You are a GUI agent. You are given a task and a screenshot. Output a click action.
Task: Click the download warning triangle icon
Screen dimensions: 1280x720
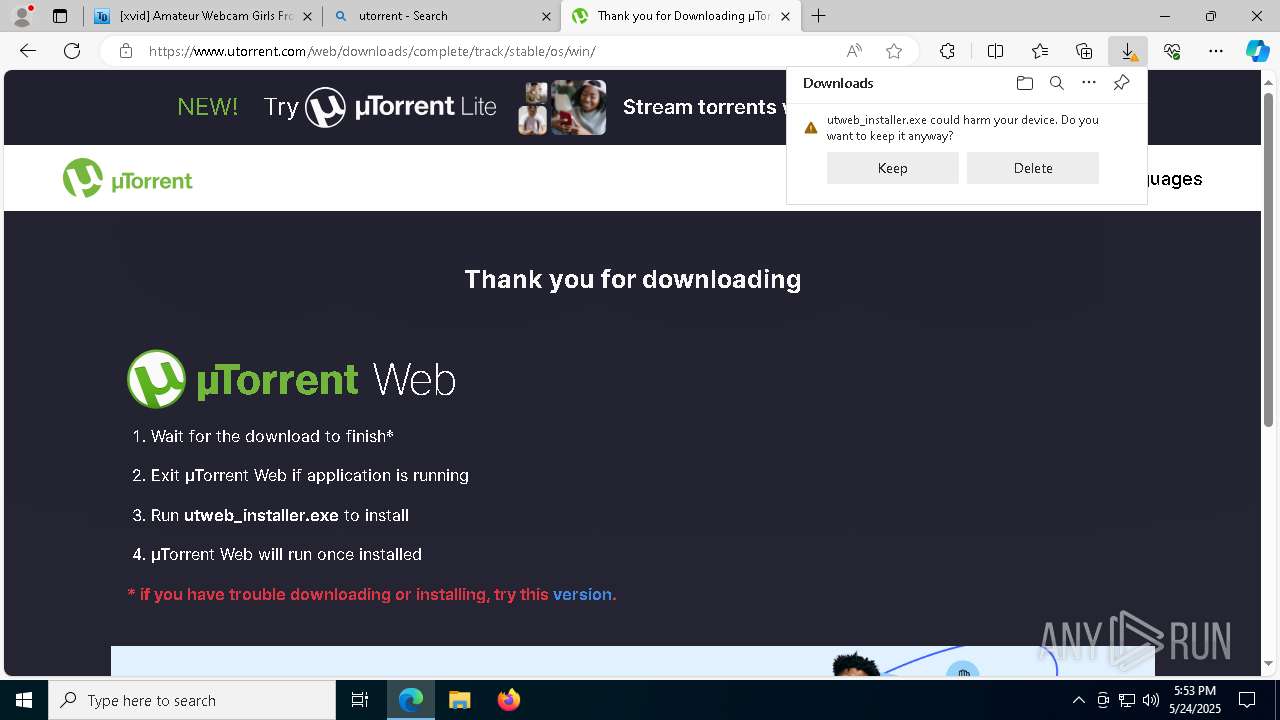[811, 128]
